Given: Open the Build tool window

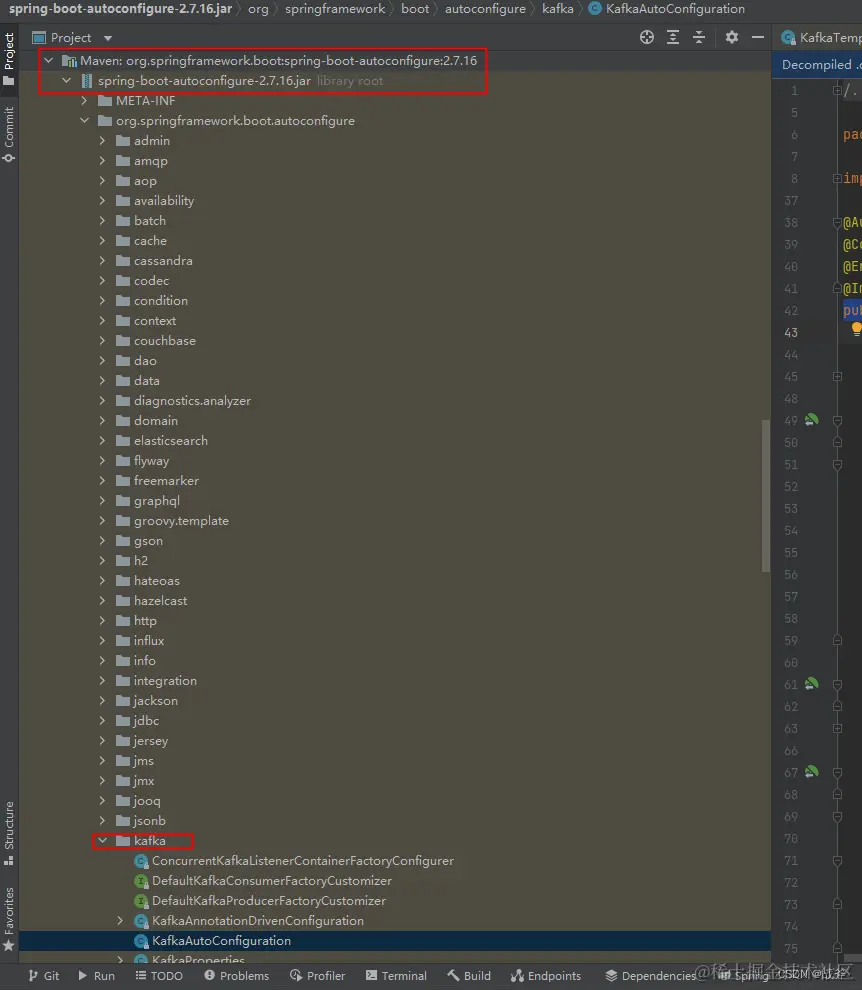Looking at the screenshot, I should 469,975.
